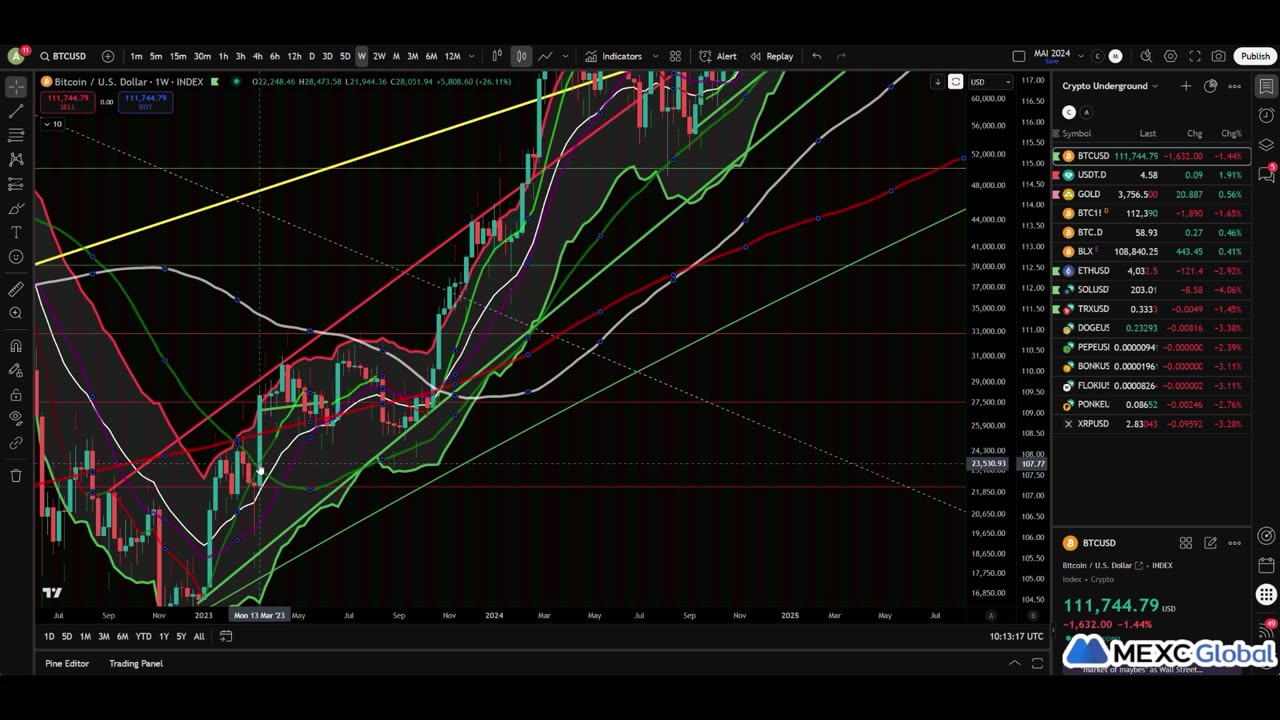Add symbol to watchlist plus icon
Image resolution: width=1280 pixels, height=720 pixels.
click(x=1186, y=86)
